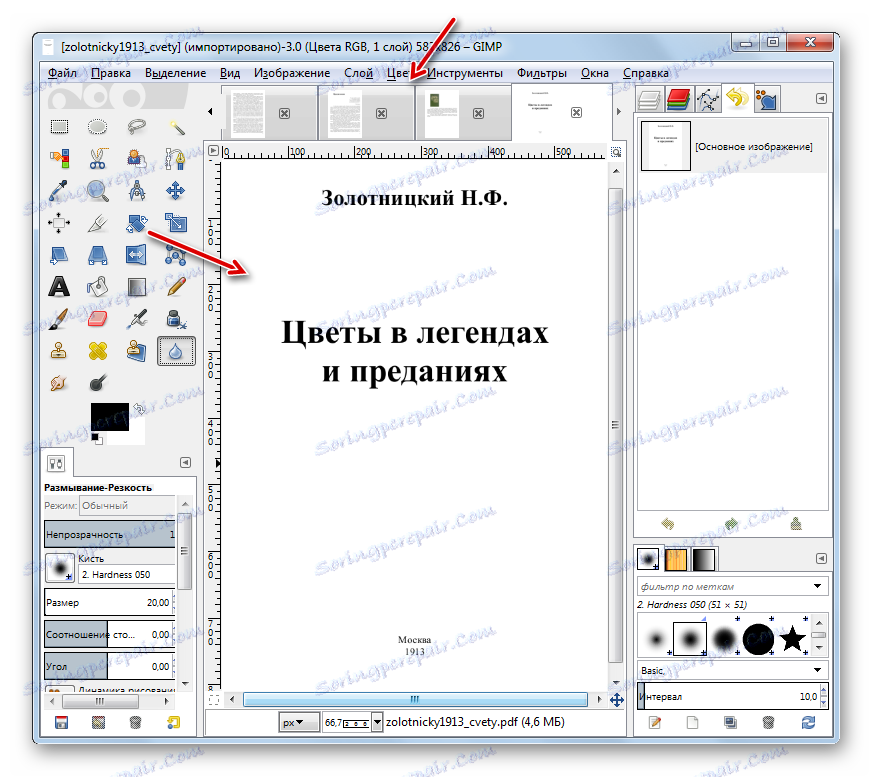Adjust the Интервал spacing slider
This screenshot has width=873, height=777.
[733, 696]
